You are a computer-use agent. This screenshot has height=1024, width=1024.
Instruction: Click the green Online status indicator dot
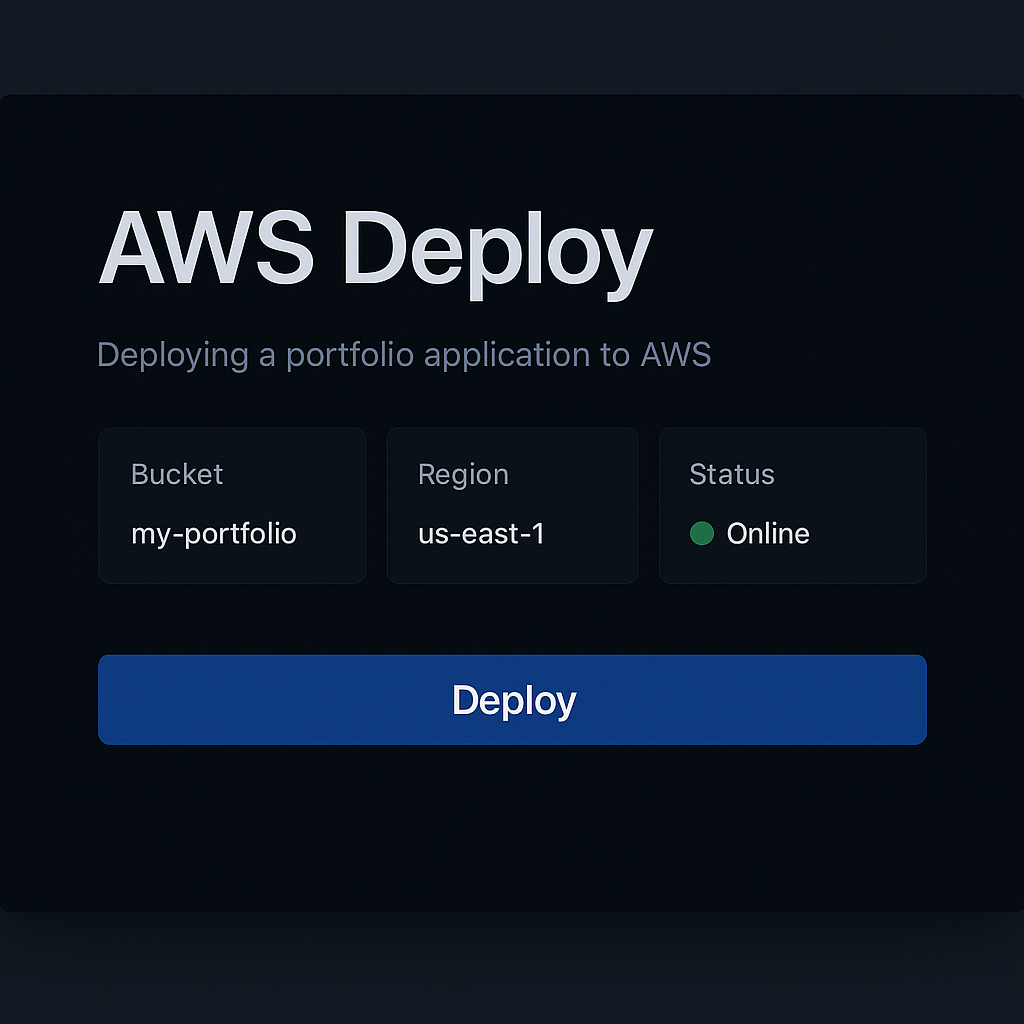click(x=702, y=534)
